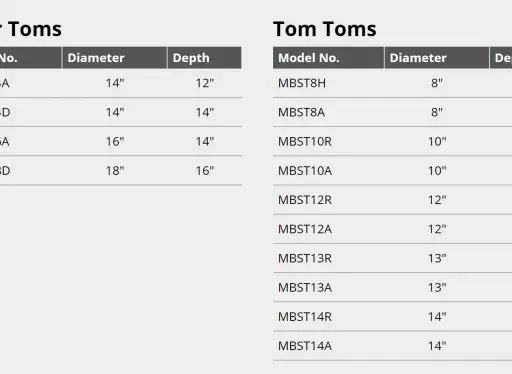Click the 16" diameter cell in left table
The width and height of the screenshot is (512, 374).
[115, 142]
